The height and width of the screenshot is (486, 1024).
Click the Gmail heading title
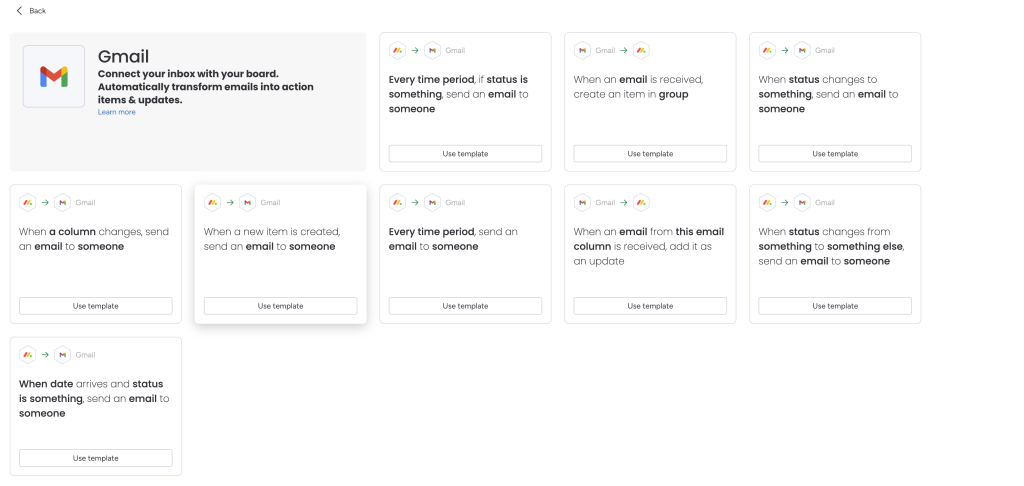tap(123, 56)
